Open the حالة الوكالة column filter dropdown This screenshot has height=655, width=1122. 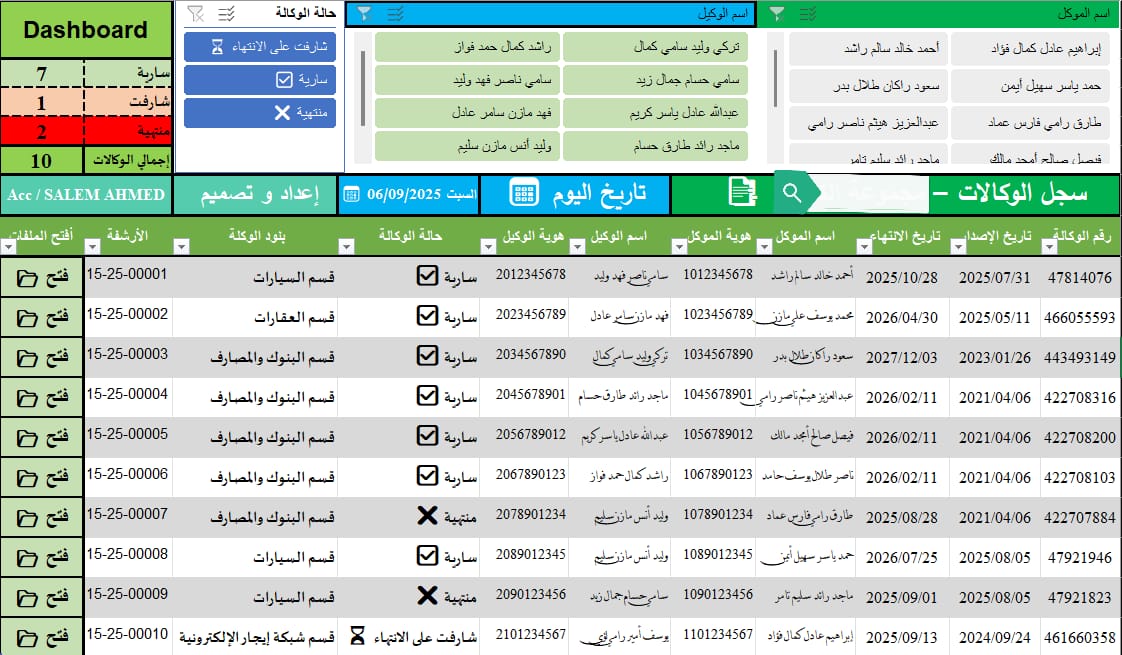[x=346, y=247]
